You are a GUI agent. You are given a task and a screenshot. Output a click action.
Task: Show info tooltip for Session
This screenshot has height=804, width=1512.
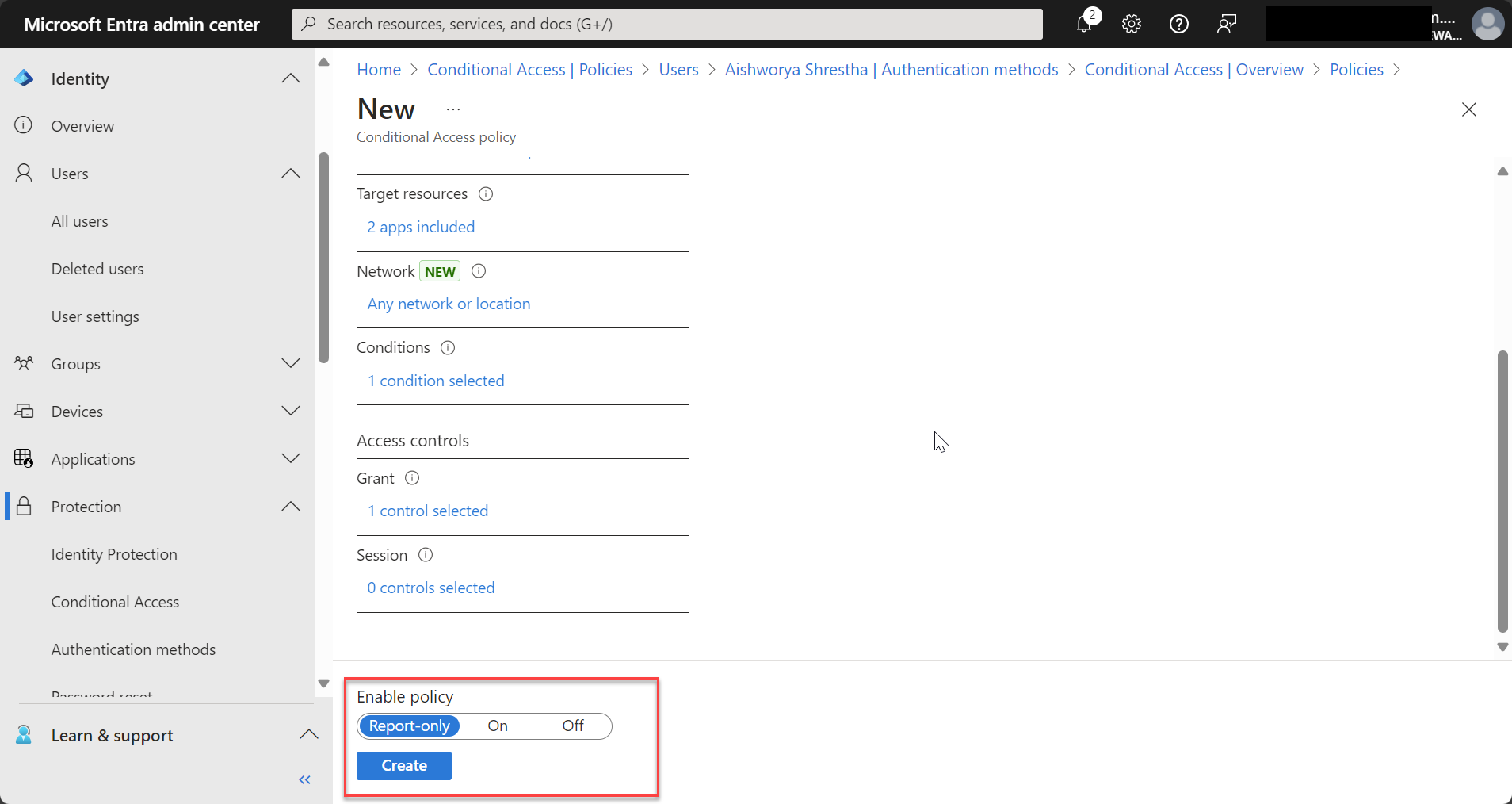click(x=426, y=555)
